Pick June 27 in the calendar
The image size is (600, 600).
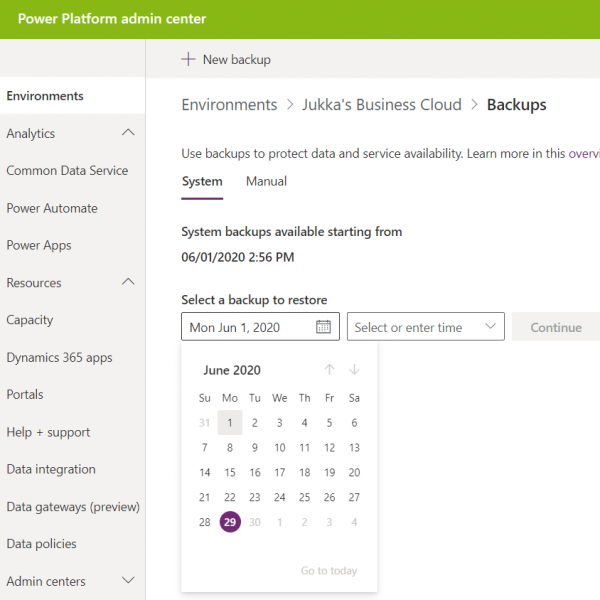pos(354,497)
